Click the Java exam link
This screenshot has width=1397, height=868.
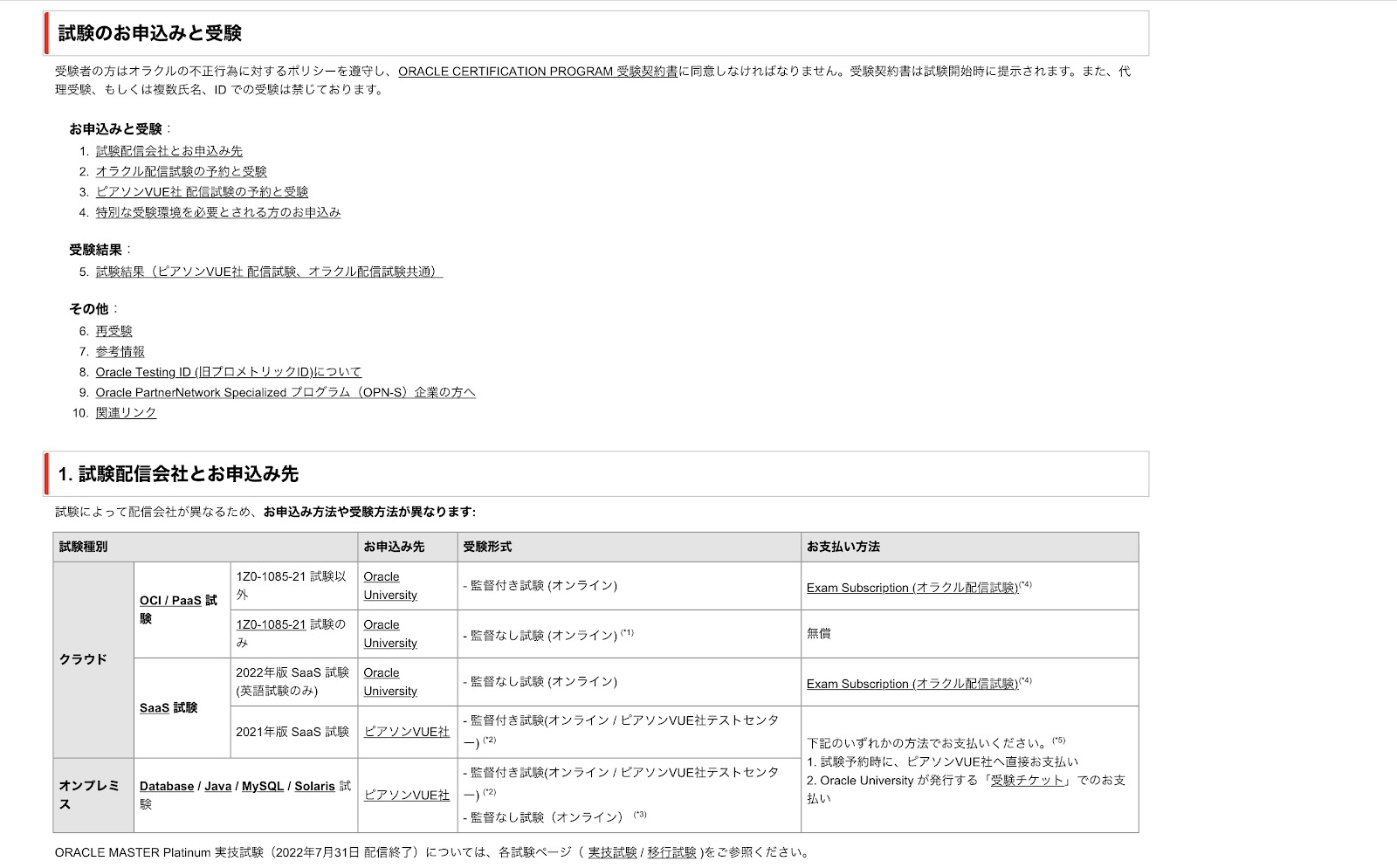(x=218, y=787)
